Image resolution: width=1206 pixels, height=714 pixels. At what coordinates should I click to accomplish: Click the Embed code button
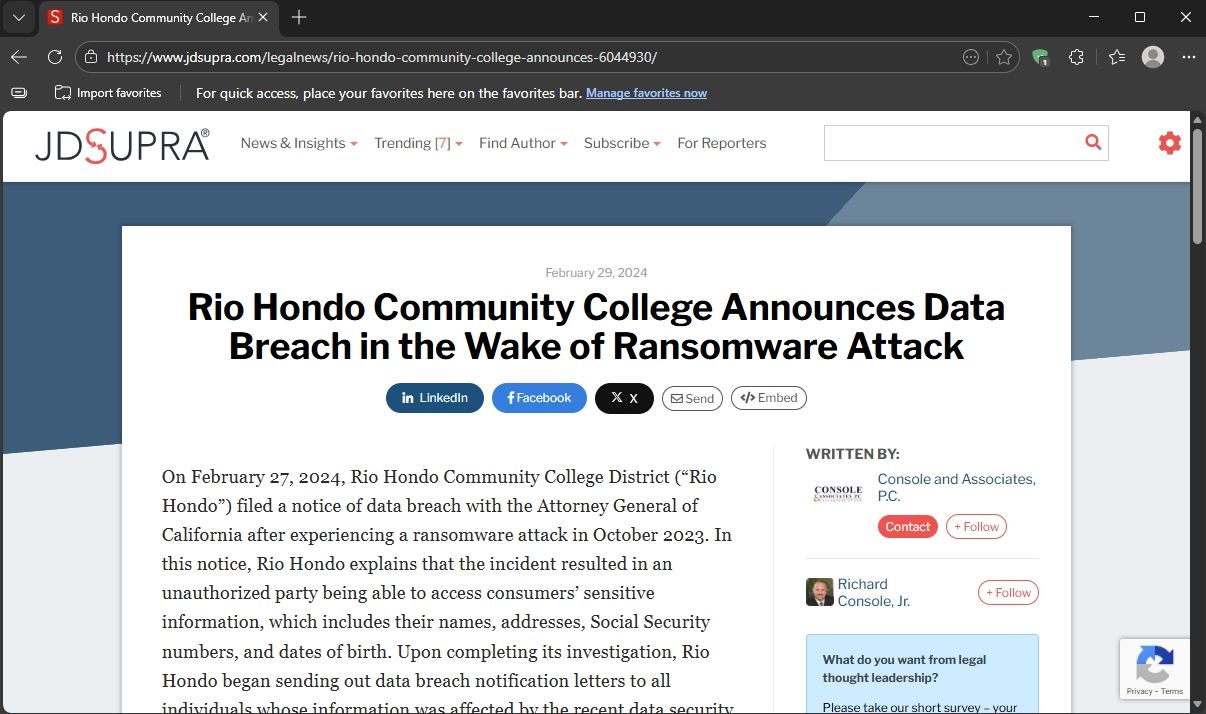769,398
